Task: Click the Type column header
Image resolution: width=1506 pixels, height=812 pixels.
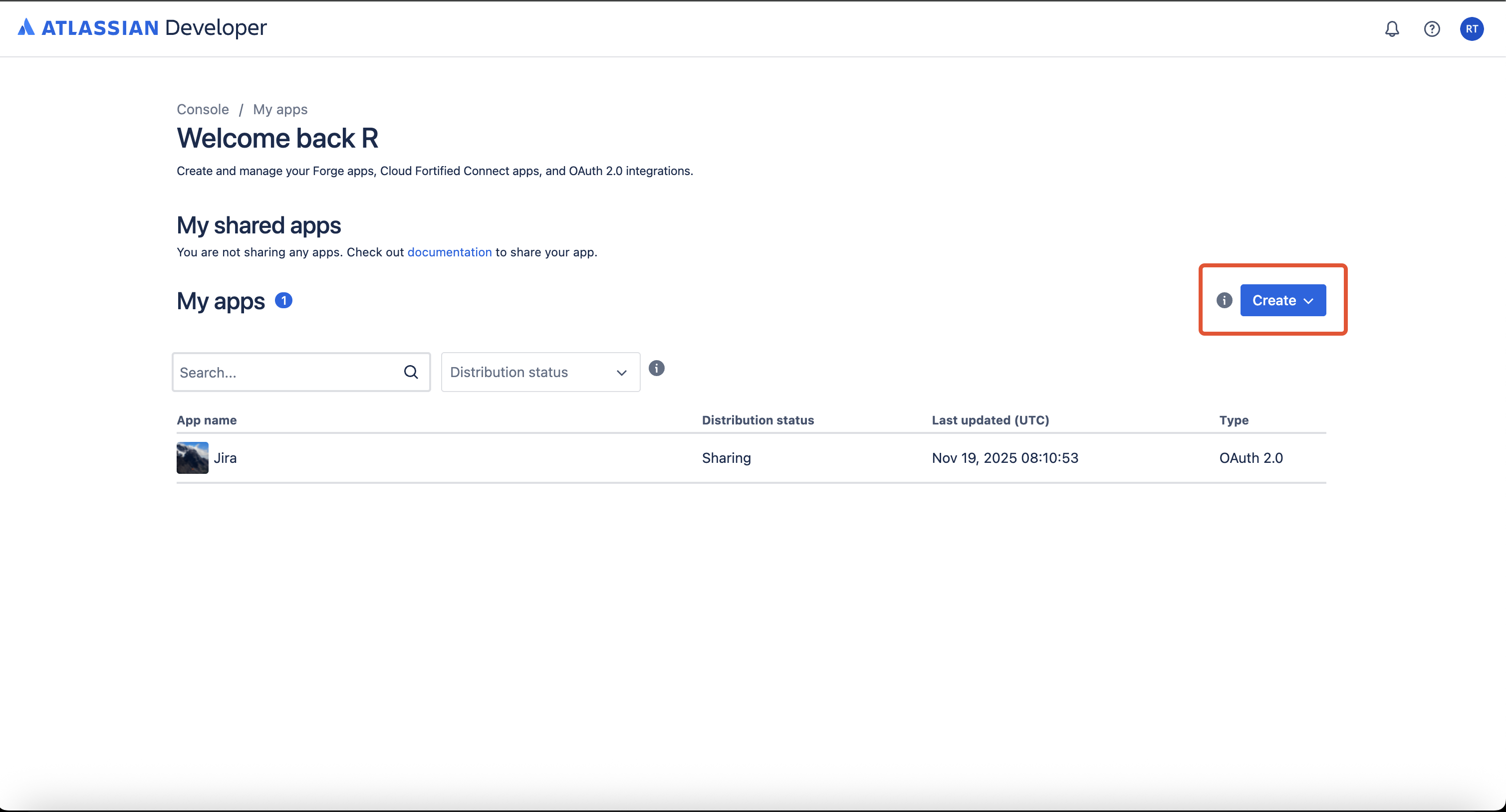Action: click(1233, 420)
